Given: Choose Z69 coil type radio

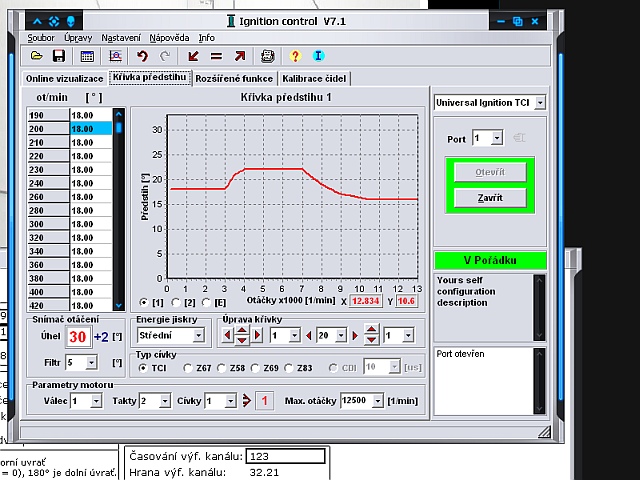Looking at the screenshot, I should (255, 368).
